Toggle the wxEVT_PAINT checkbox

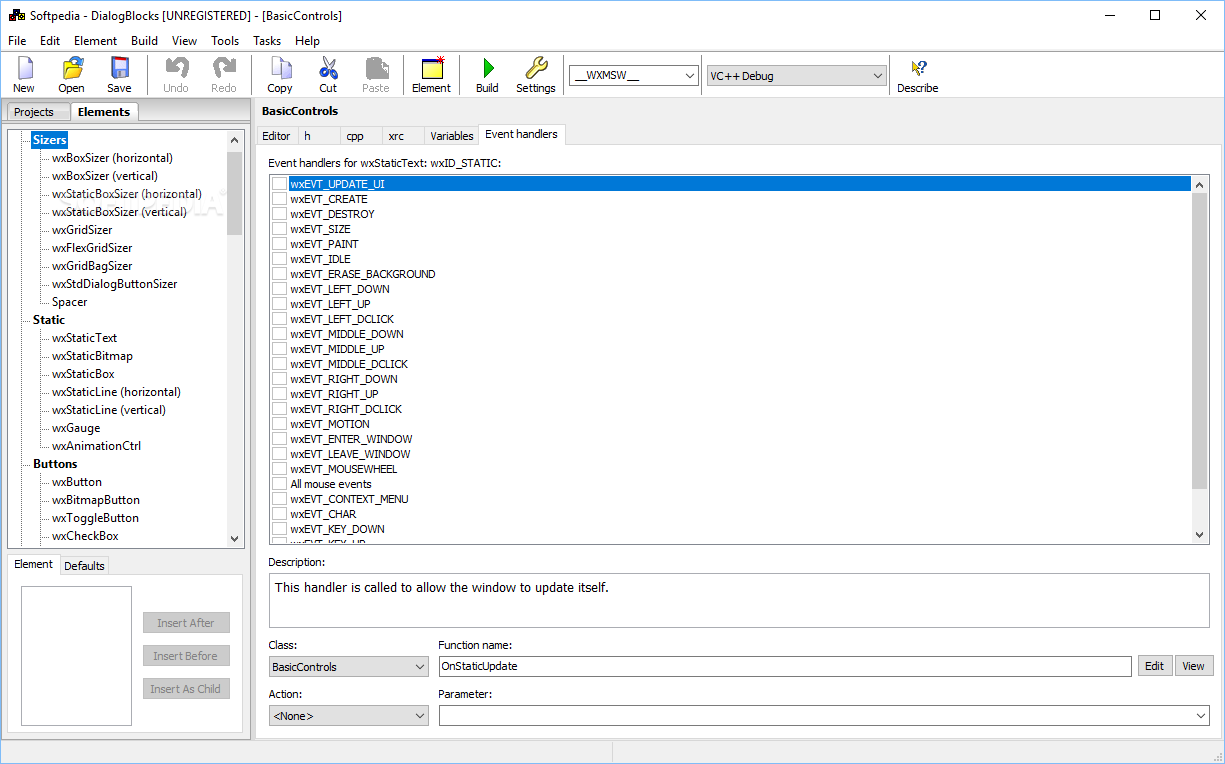pos(279,244)
